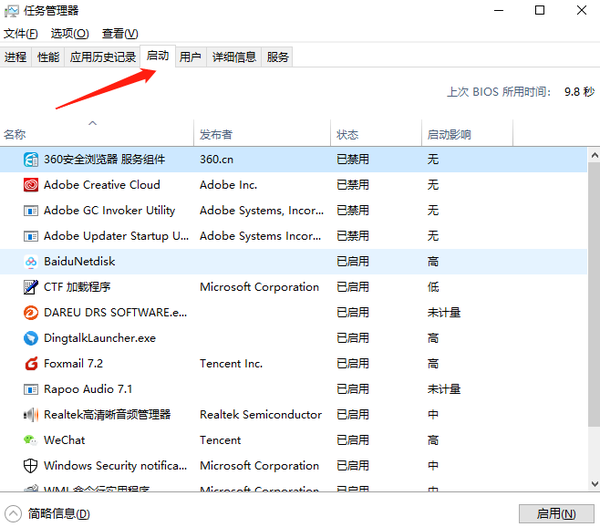Switch to the 进程 tab
This screenshot has width=600, height=527.
(16, 57)
